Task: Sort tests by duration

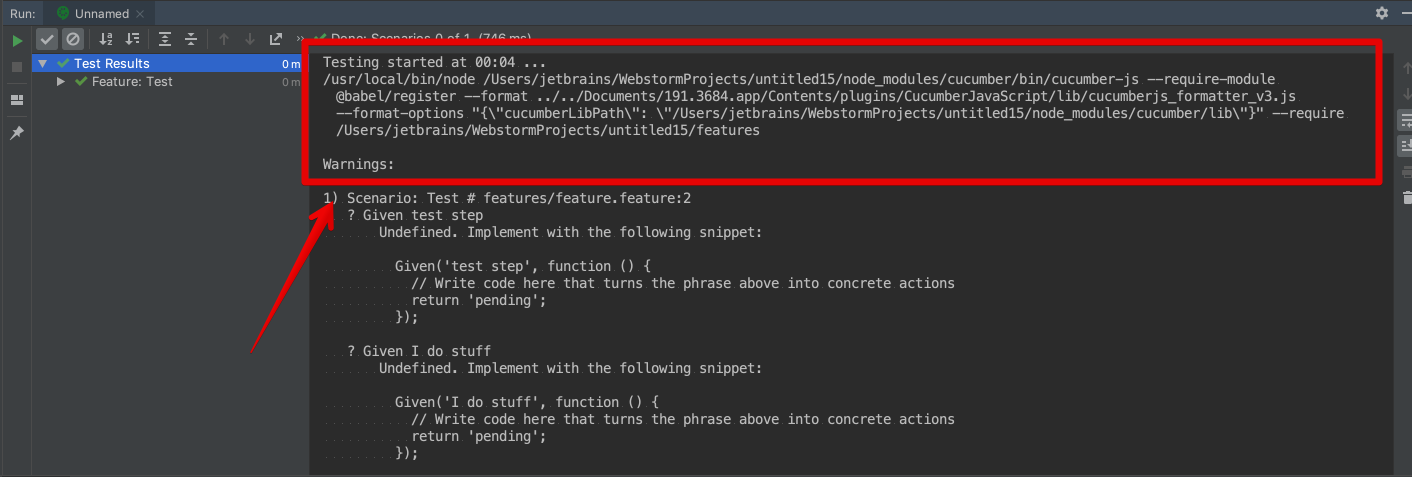Action: [x=133, y=39]
